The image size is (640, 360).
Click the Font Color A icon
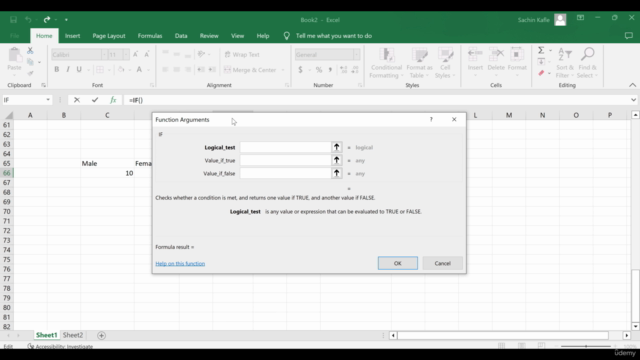[139, 69]
